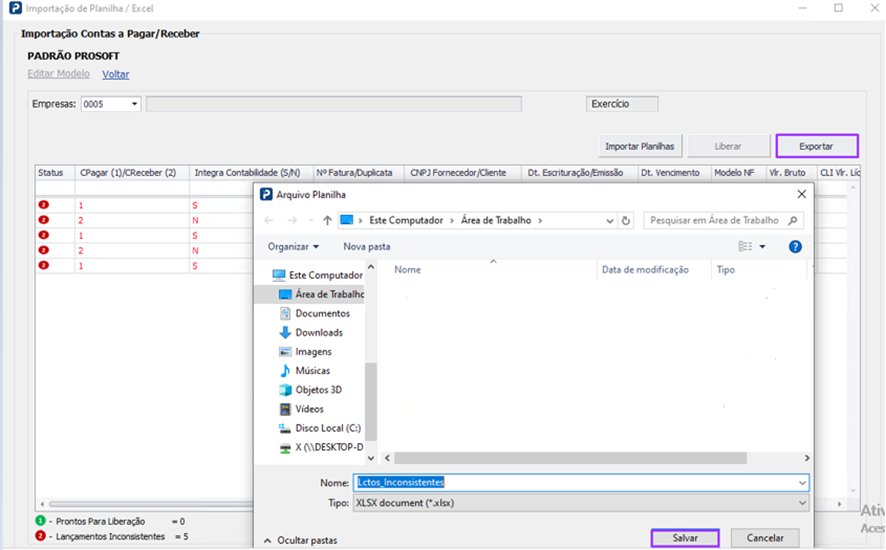Click the Exportar button
The image size is (886, 550).
tap(816, 146)
